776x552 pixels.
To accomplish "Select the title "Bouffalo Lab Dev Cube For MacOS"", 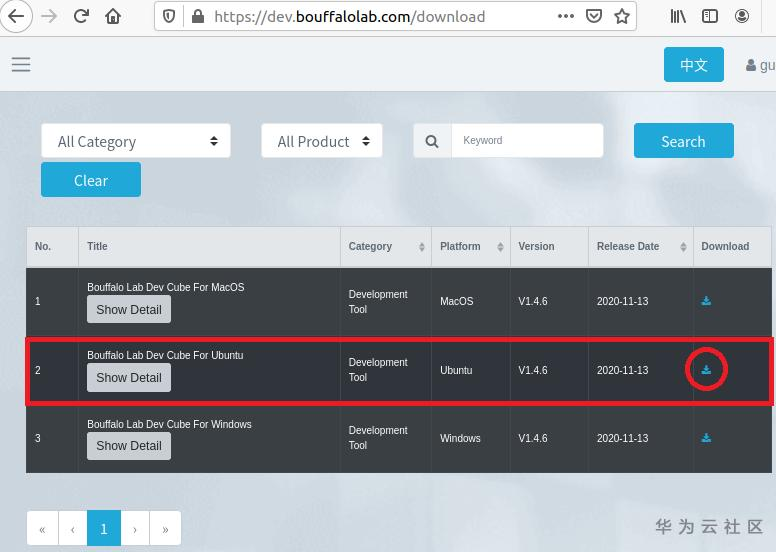I will coord(166,287).
